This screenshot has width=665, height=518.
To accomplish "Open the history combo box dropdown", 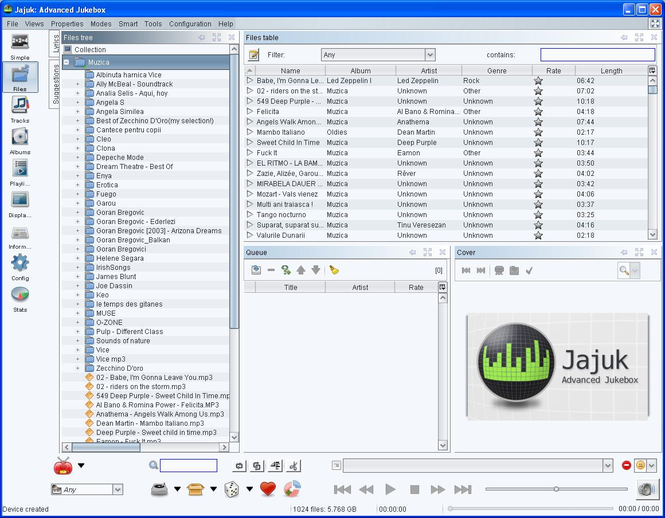I will [608, 466].
